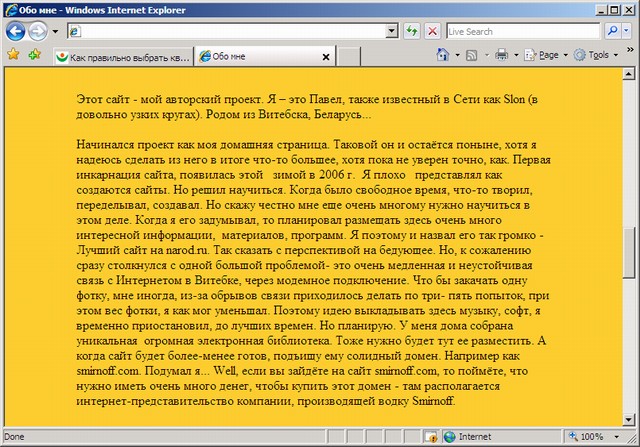640x447 pixels.
Task: Show more toolbar commands chevron
Action: click(x=630, y=50)
